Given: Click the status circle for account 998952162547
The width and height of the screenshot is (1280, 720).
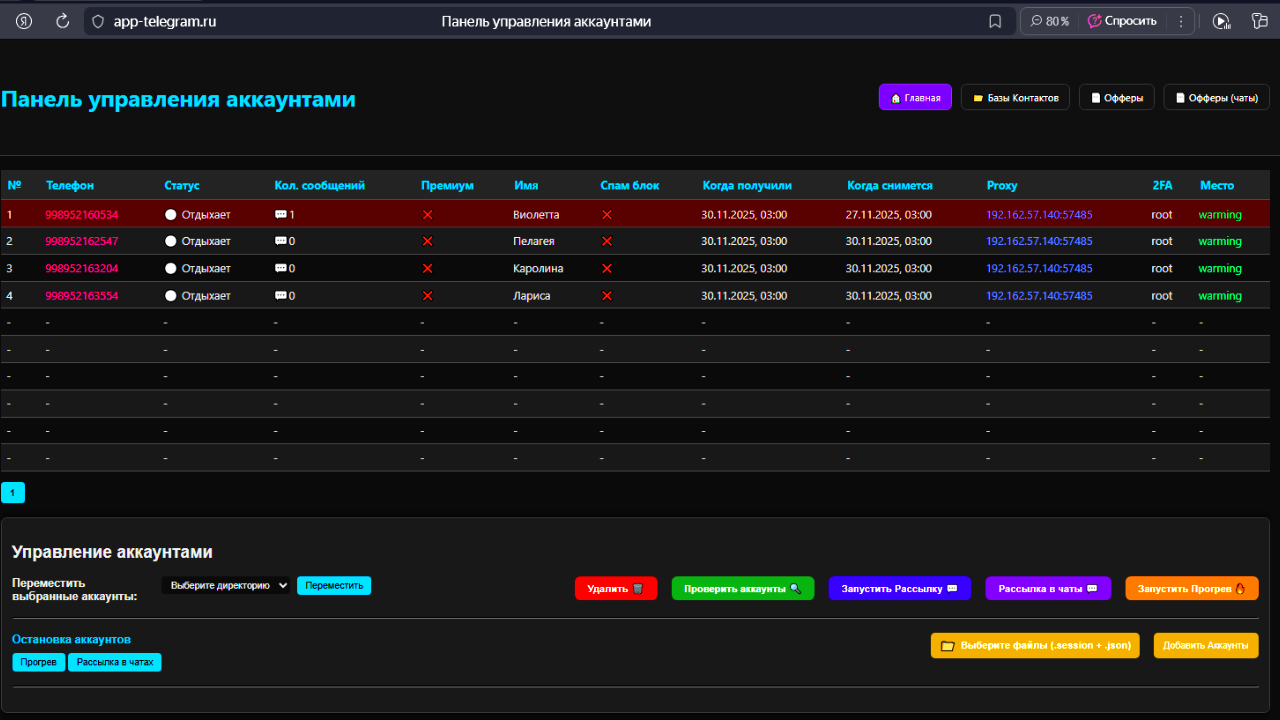Looking at the screenshot, I should pyautogui.click(x=171, y=242).
